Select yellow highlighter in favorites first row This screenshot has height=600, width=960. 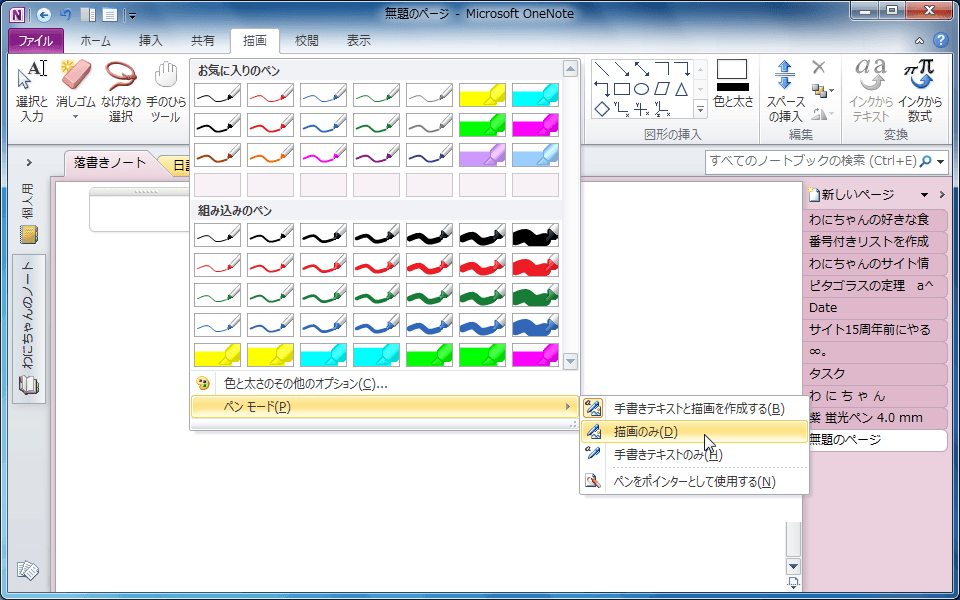pos(482,95)
